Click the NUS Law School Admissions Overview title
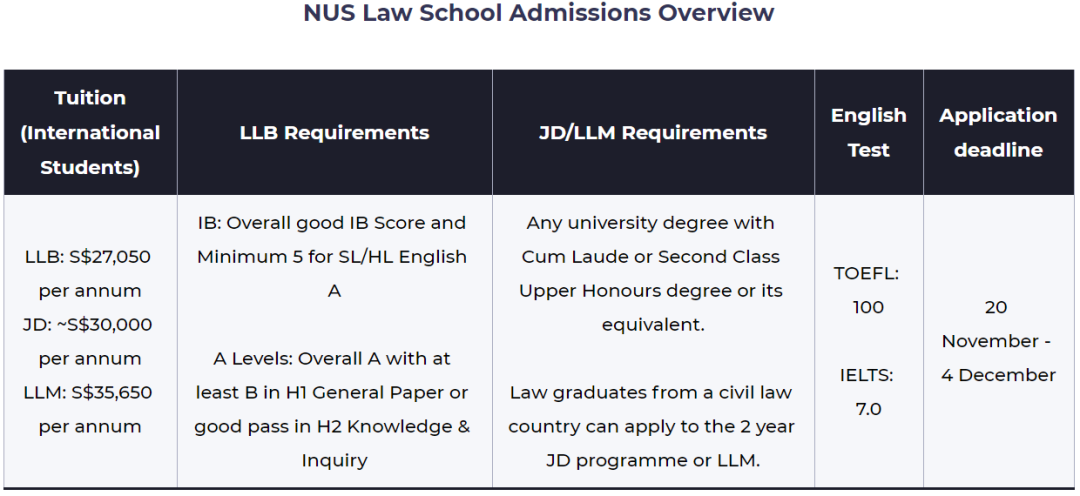The image size is (1080, 496). [x=539, y=13]
